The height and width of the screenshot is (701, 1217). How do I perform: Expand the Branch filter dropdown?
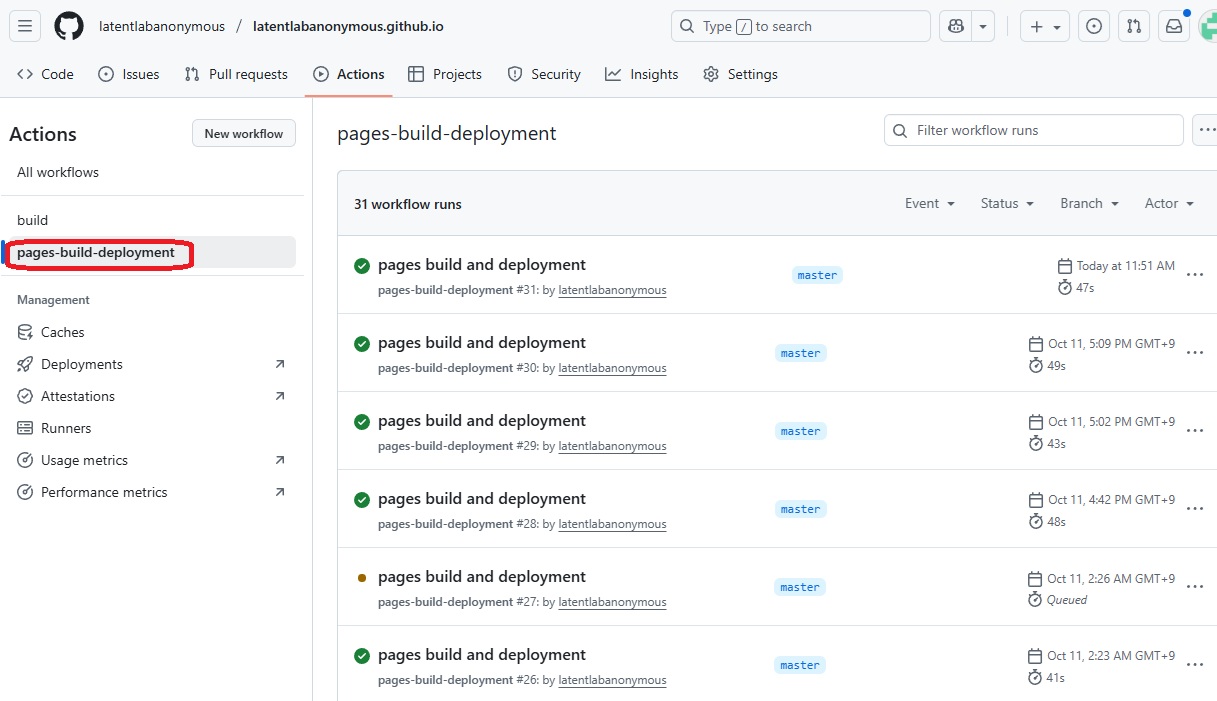coord(1089,203)
